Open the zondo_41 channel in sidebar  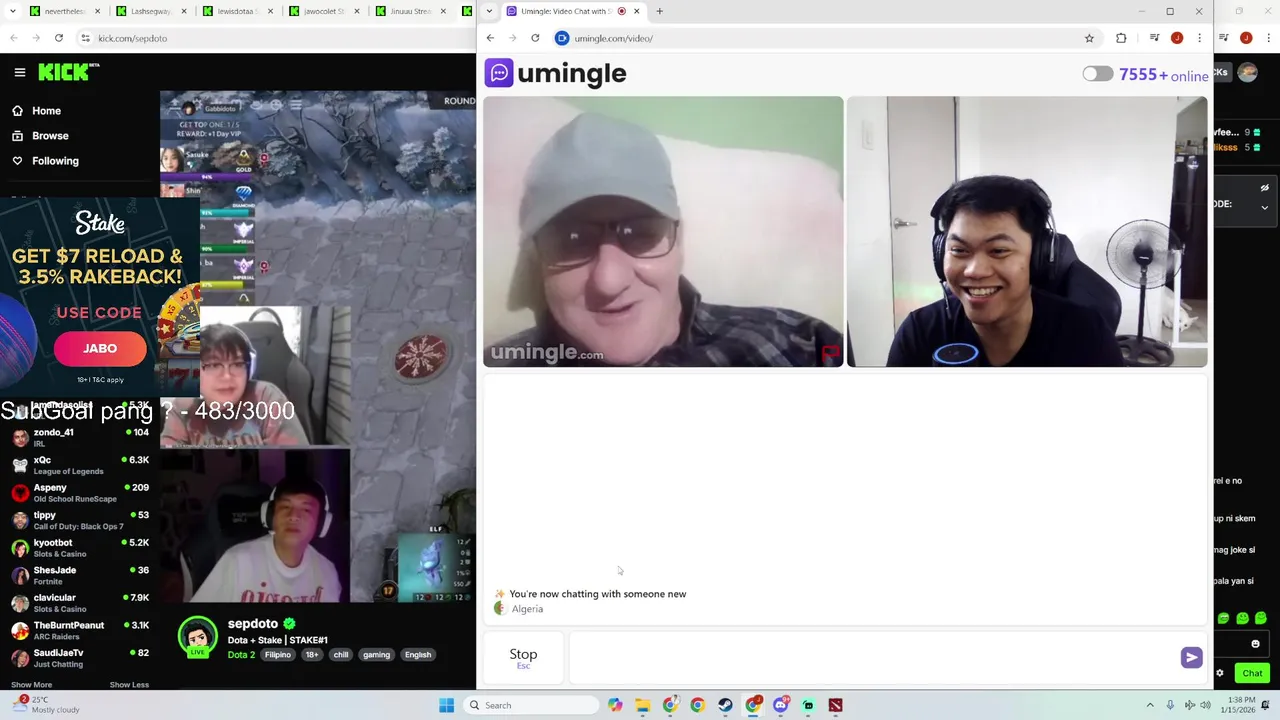pos(80,437)
